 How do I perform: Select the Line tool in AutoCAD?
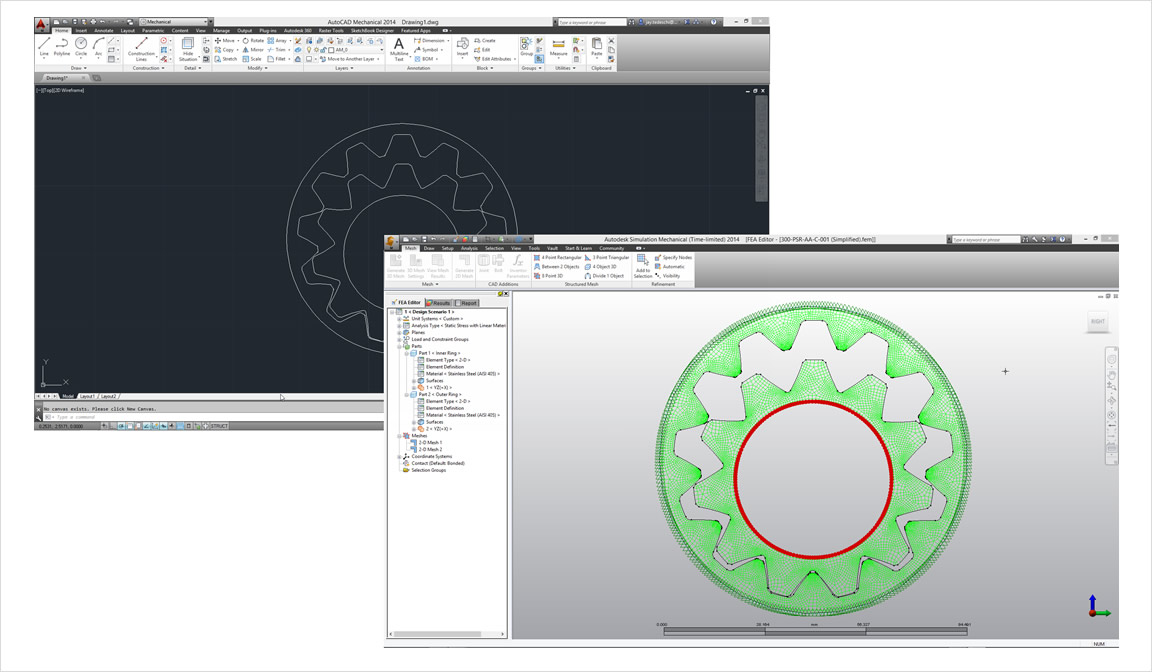44,47
